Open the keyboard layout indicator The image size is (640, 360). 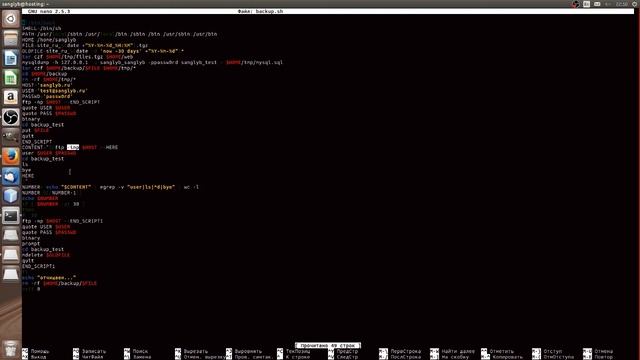point(587,4)
